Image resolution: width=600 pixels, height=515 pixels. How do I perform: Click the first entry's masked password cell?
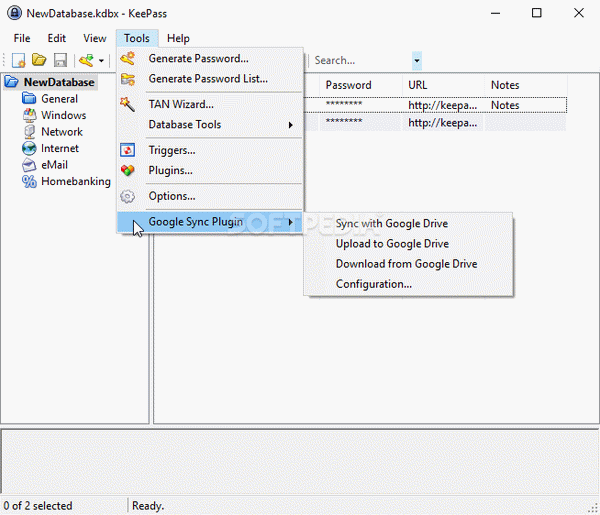coord(360,105)
